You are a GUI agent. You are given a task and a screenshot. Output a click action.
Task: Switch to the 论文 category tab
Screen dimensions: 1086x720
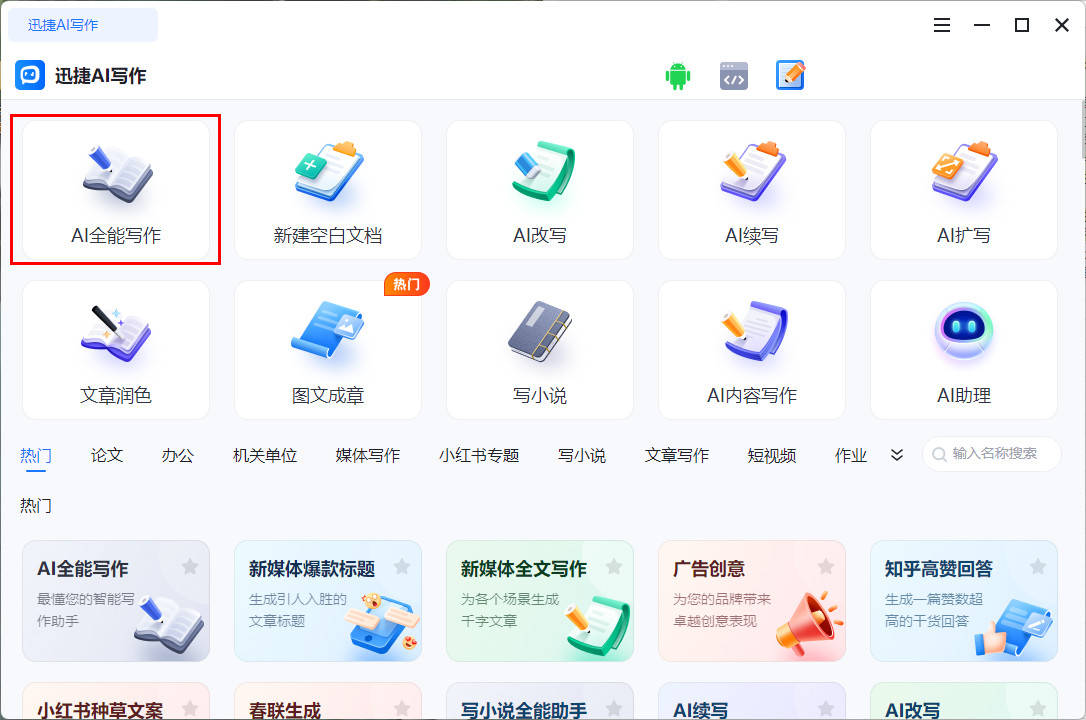[107, 455]
